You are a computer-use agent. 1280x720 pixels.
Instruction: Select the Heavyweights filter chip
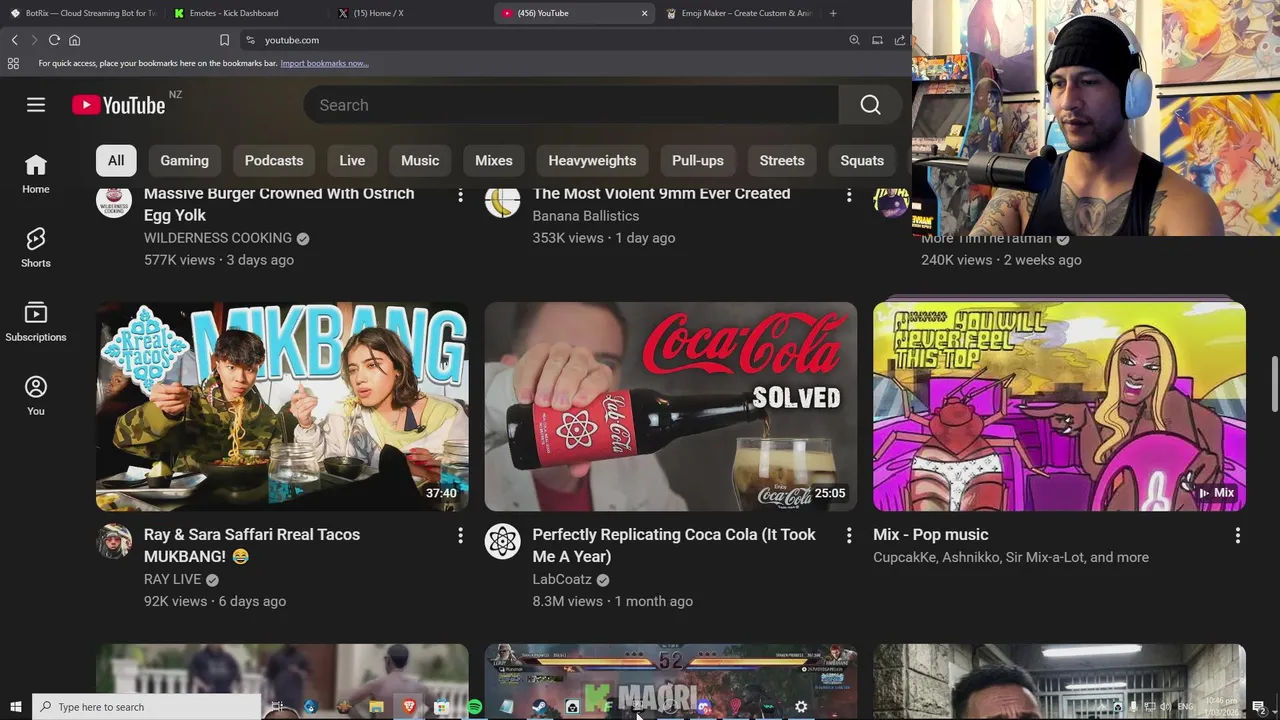click(592, 160)
